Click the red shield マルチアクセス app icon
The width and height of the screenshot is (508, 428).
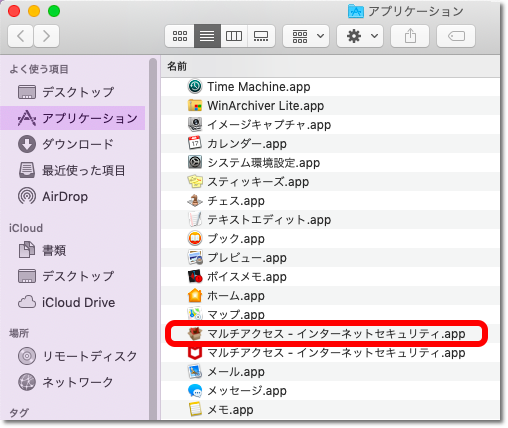(x=195, y=353)
